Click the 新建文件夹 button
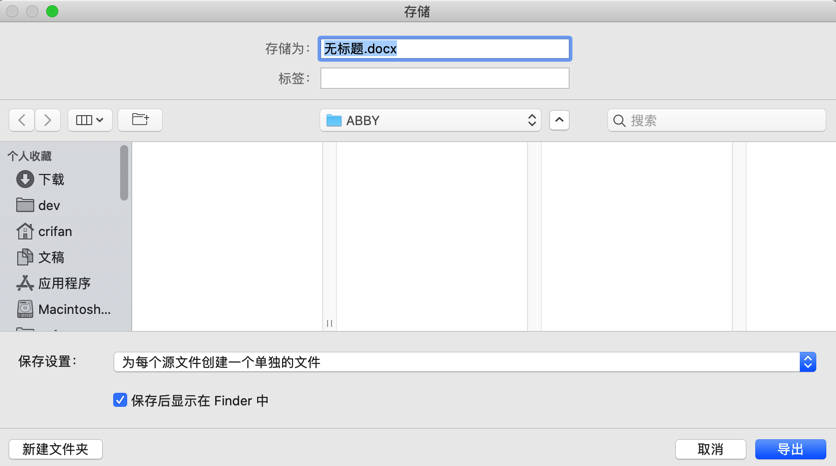The width and height of the screenshot is (836, 466). point(55,449)
